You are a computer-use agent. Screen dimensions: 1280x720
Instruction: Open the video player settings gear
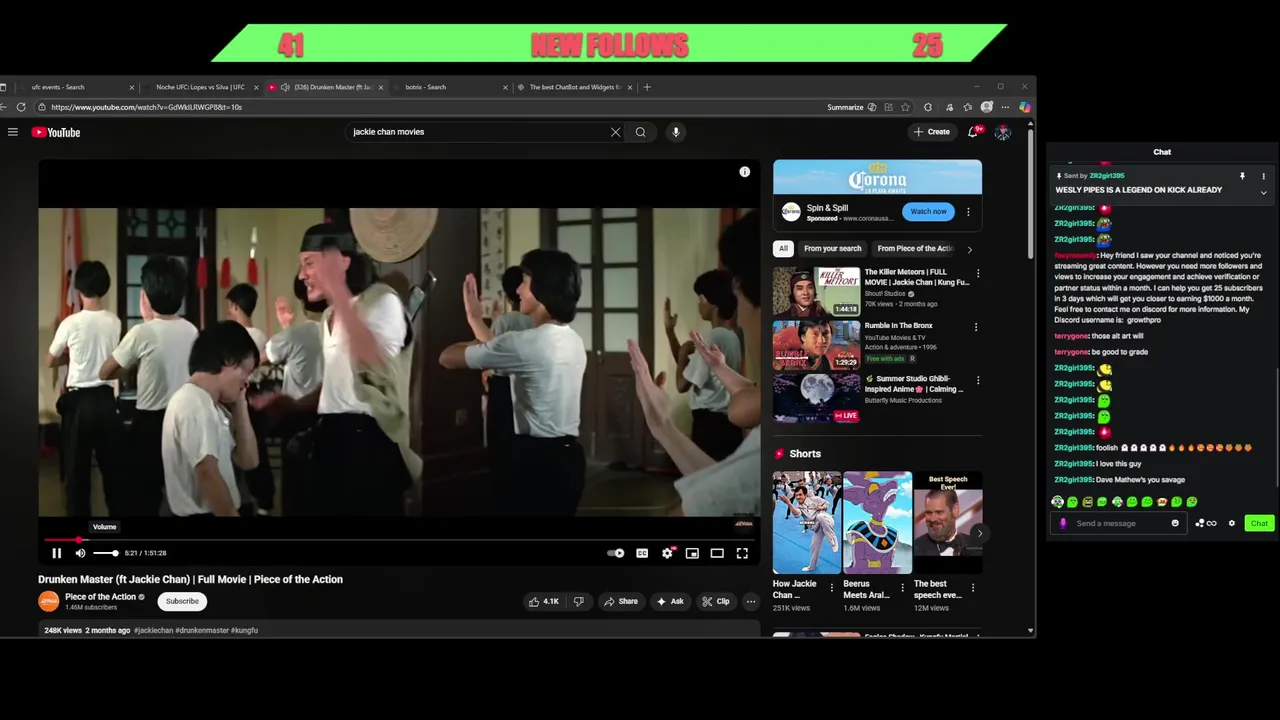(667, 553)
